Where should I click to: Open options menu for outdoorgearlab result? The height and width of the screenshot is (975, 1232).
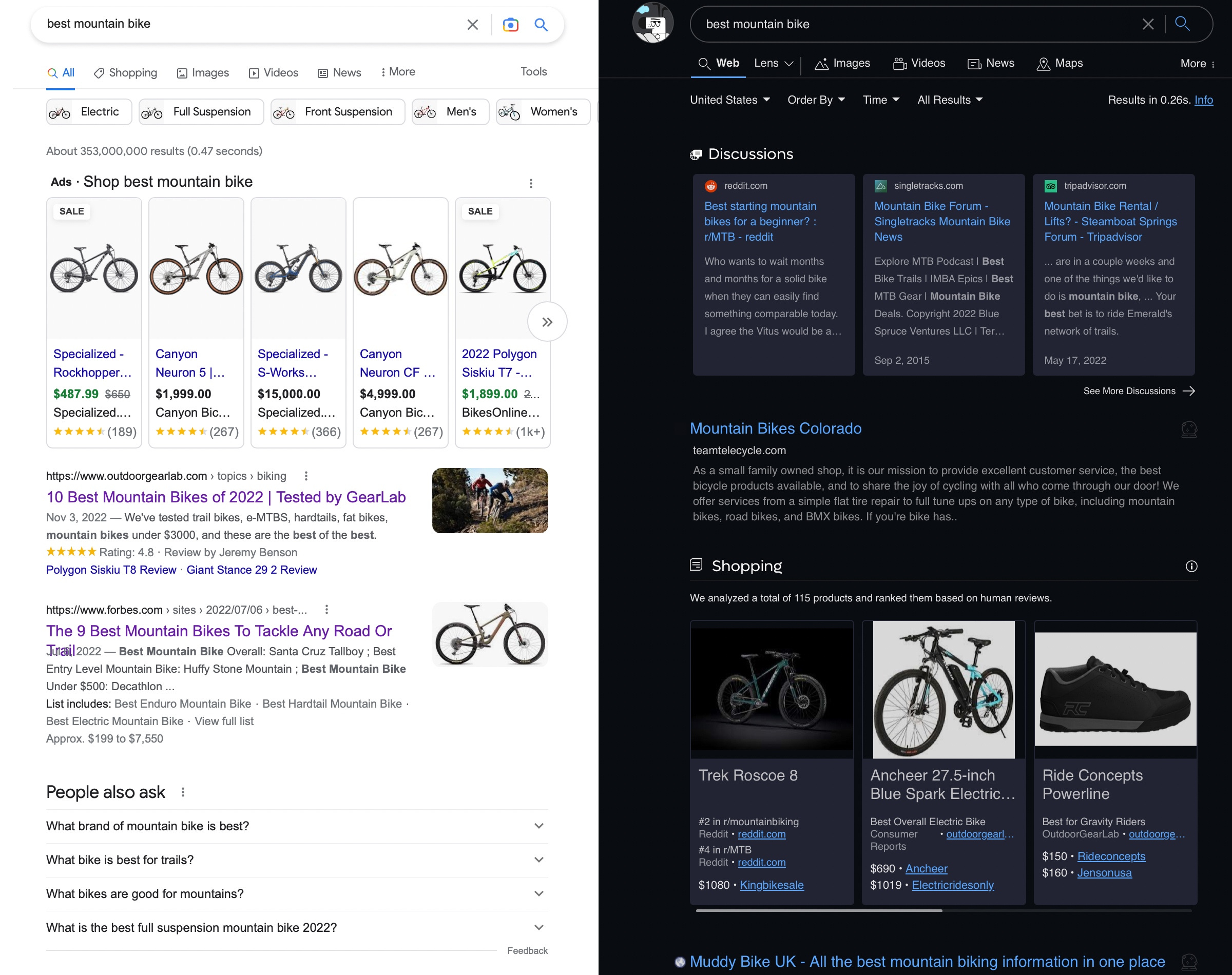point(306,476)
